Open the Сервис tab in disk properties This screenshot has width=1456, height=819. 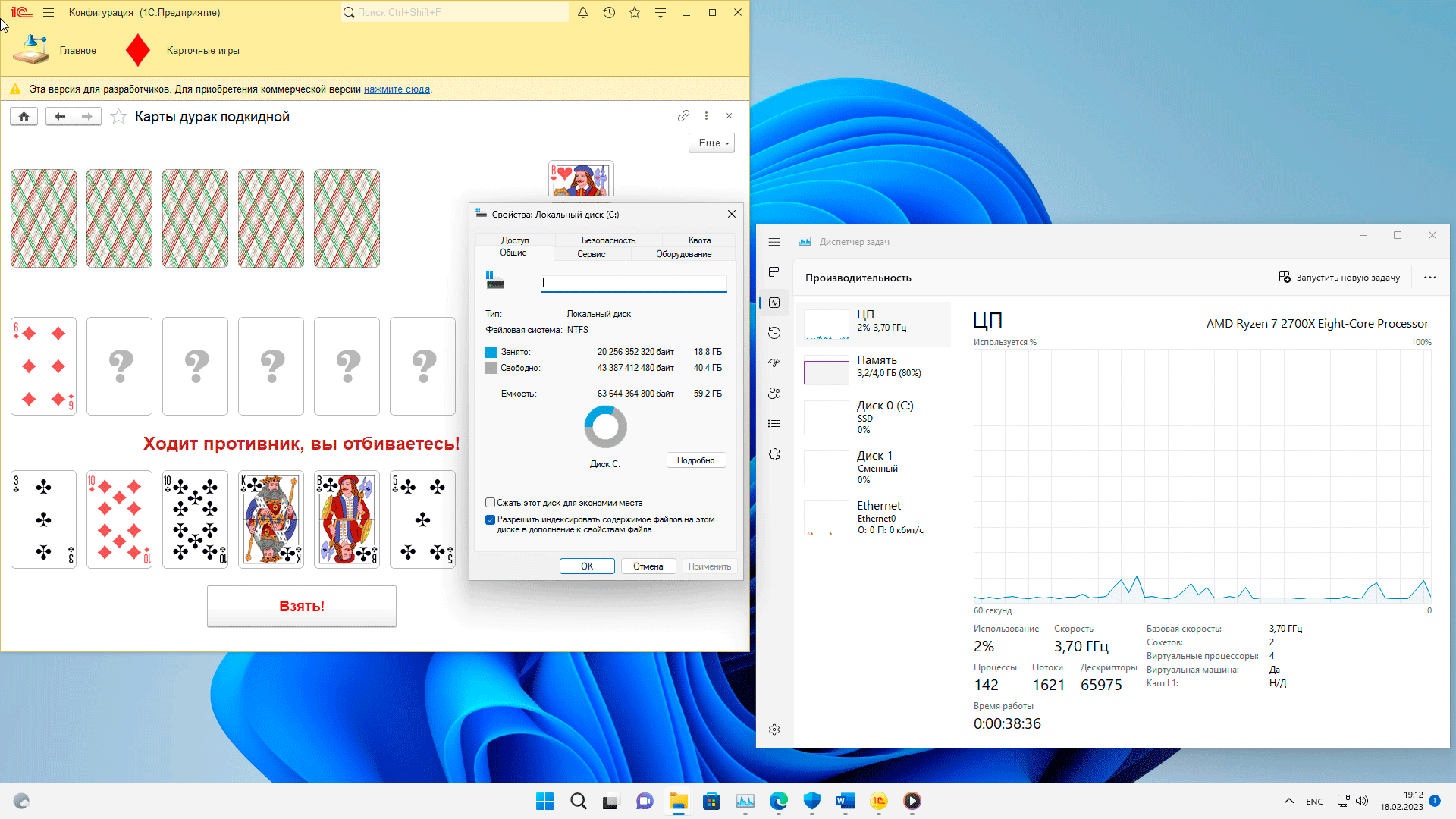pos(591,254)
